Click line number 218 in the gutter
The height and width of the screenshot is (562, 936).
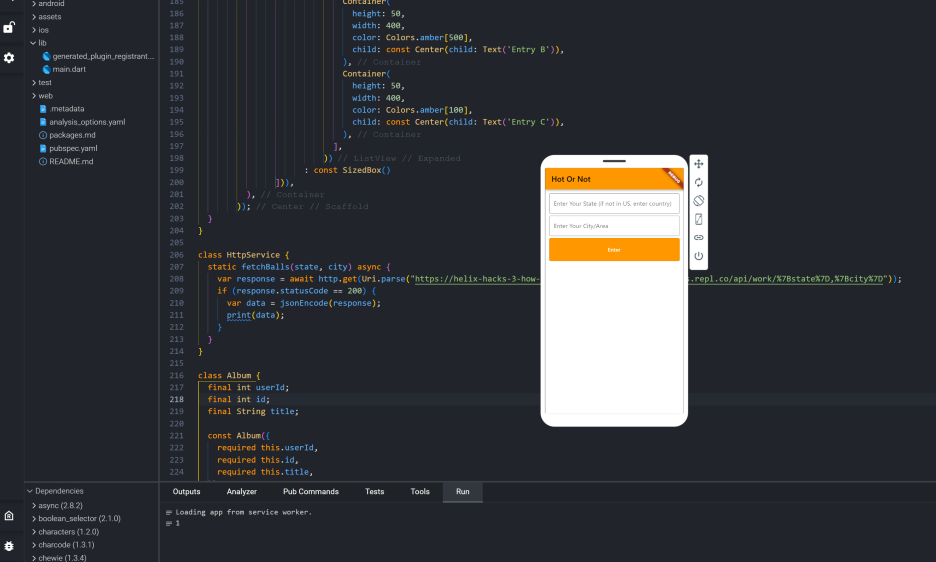point(176,400)
